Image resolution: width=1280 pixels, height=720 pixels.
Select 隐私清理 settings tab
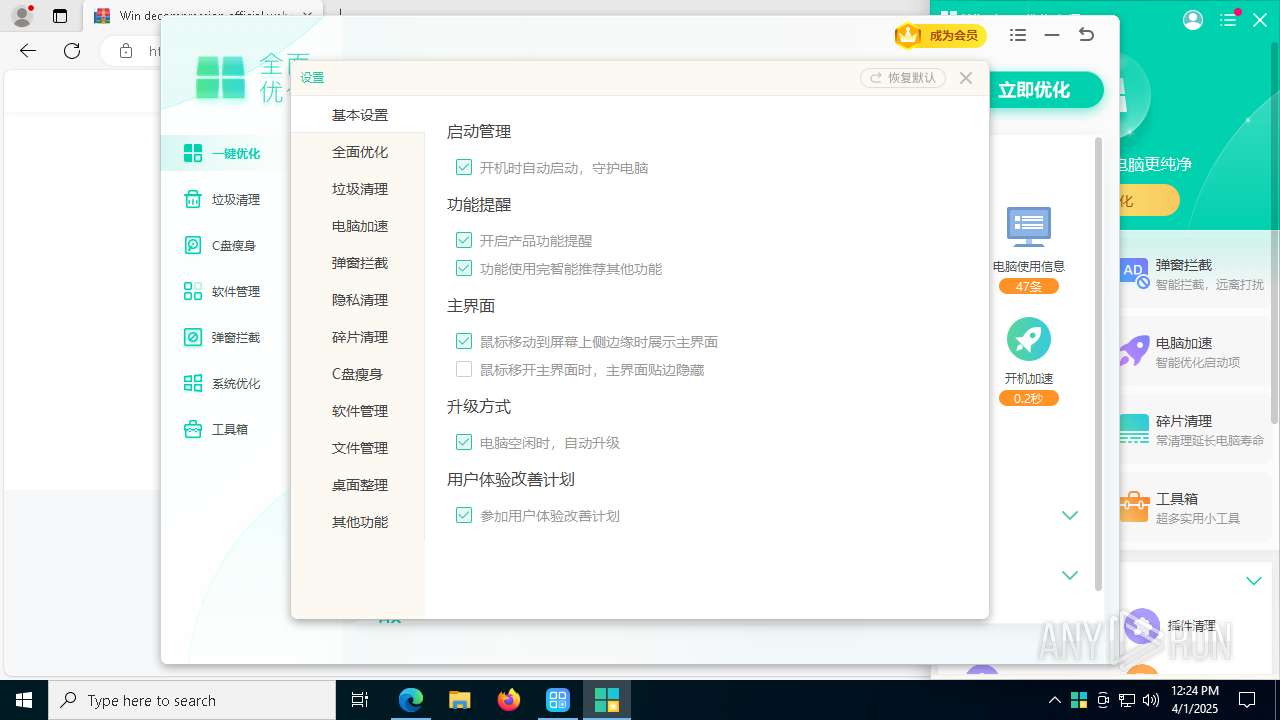tap(359, 300)
